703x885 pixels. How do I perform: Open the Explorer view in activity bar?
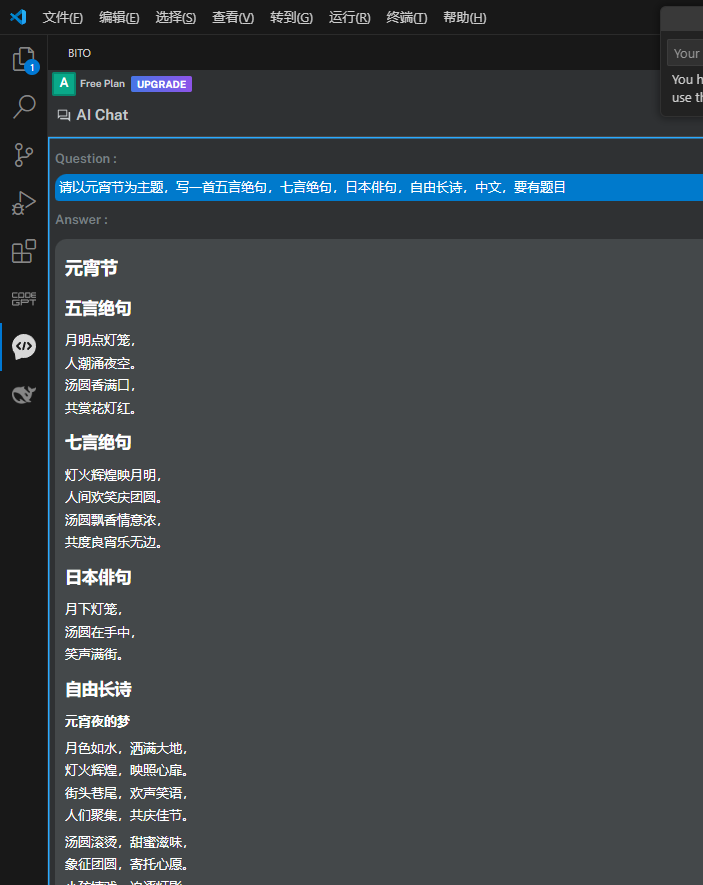pos(24,59)
